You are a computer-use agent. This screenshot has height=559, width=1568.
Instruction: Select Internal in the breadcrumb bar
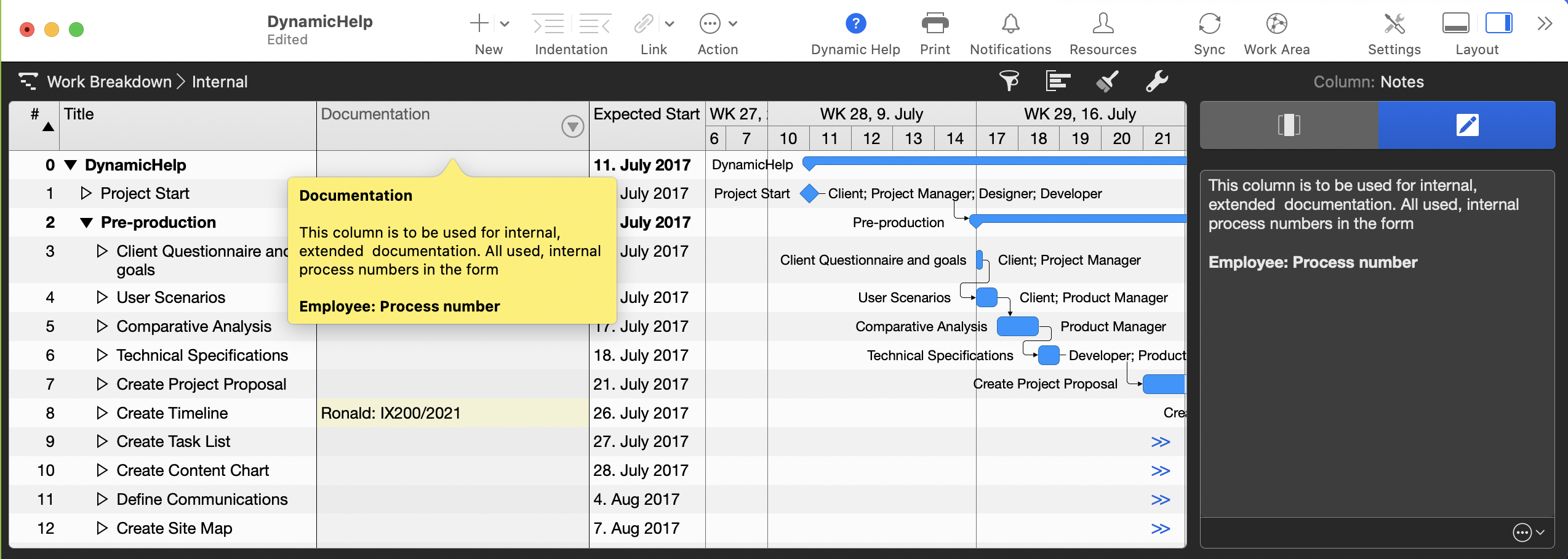220,81
